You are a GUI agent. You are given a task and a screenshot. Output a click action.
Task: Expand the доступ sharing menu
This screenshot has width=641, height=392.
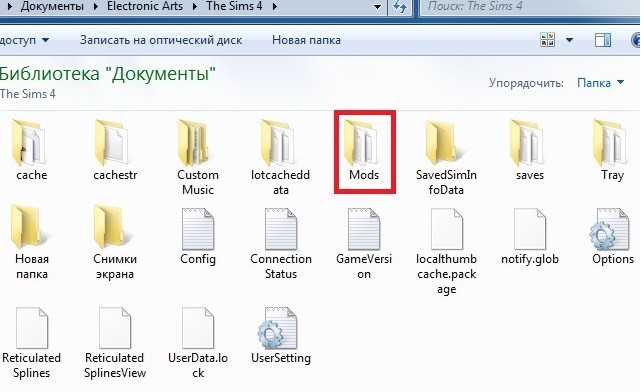tap(25, 40)
